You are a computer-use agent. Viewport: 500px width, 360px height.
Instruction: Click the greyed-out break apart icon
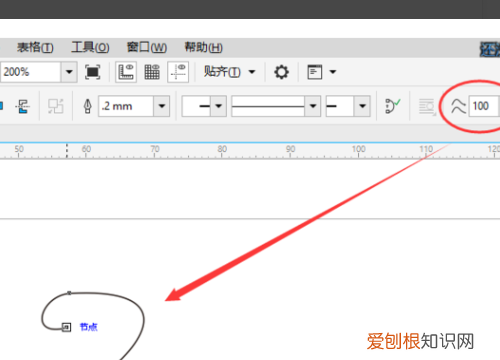click(x=56, y=106)
